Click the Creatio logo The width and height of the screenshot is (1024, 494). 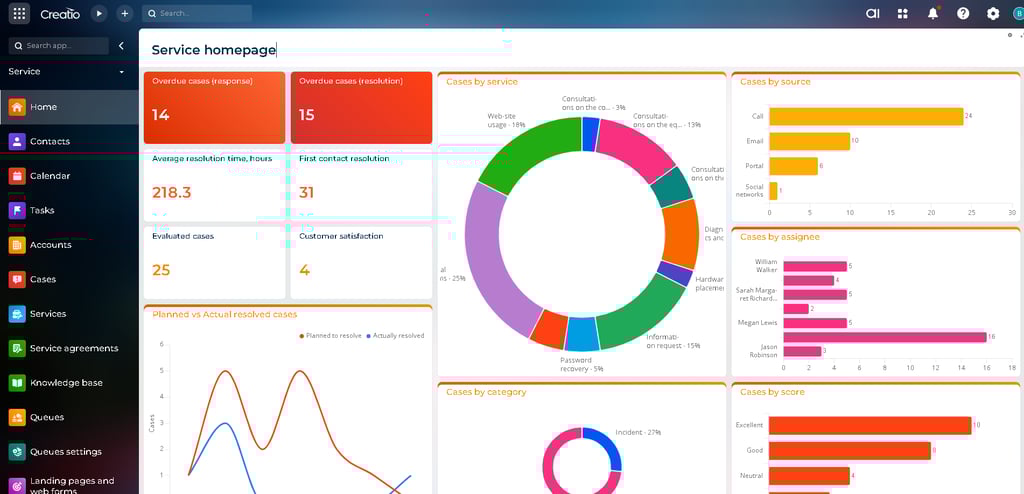pyautogui.click(x=60, y=14)
